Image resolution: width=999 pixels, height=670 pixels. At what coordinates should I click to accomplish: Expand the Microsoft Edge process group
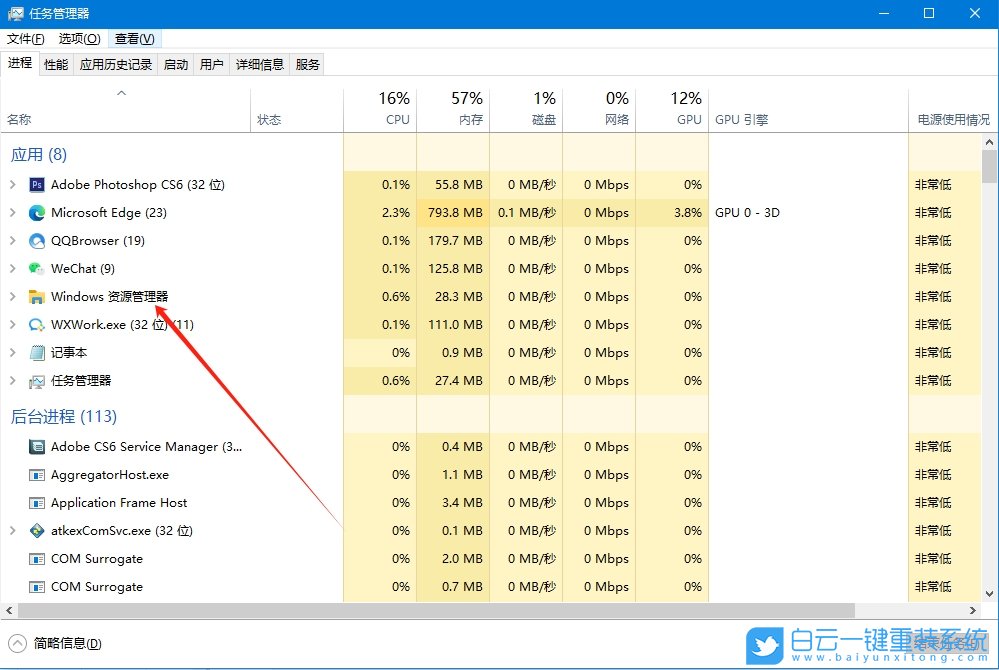click(13, 212)
